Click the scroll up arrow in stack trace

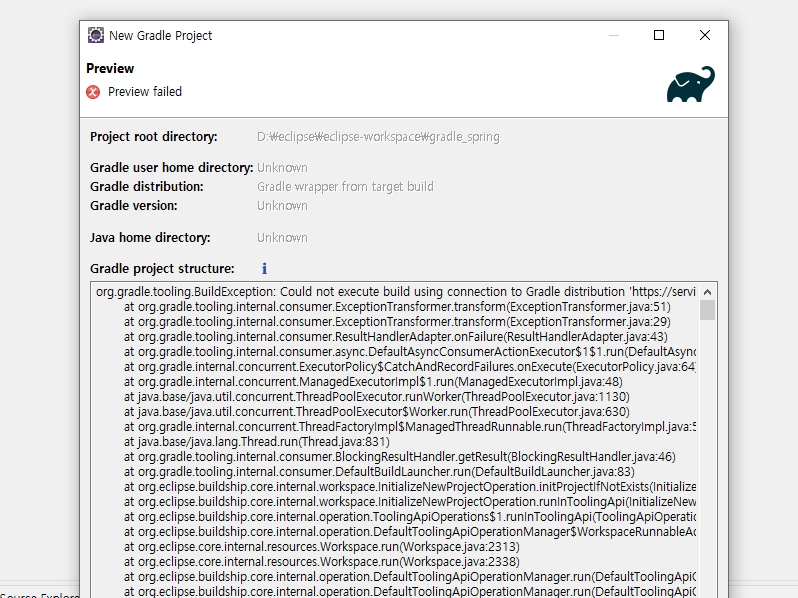click(707, 292)
